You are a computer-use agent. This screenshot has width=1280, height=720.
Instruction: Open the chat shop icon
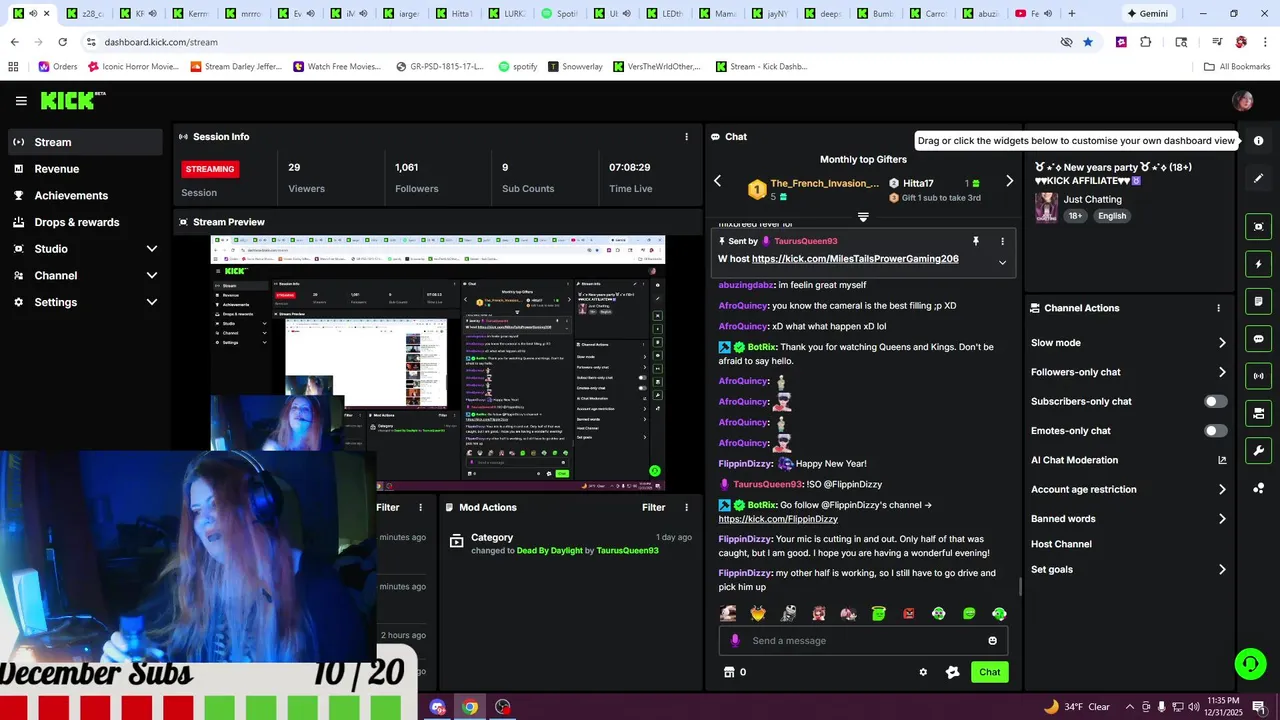[729, 672]
